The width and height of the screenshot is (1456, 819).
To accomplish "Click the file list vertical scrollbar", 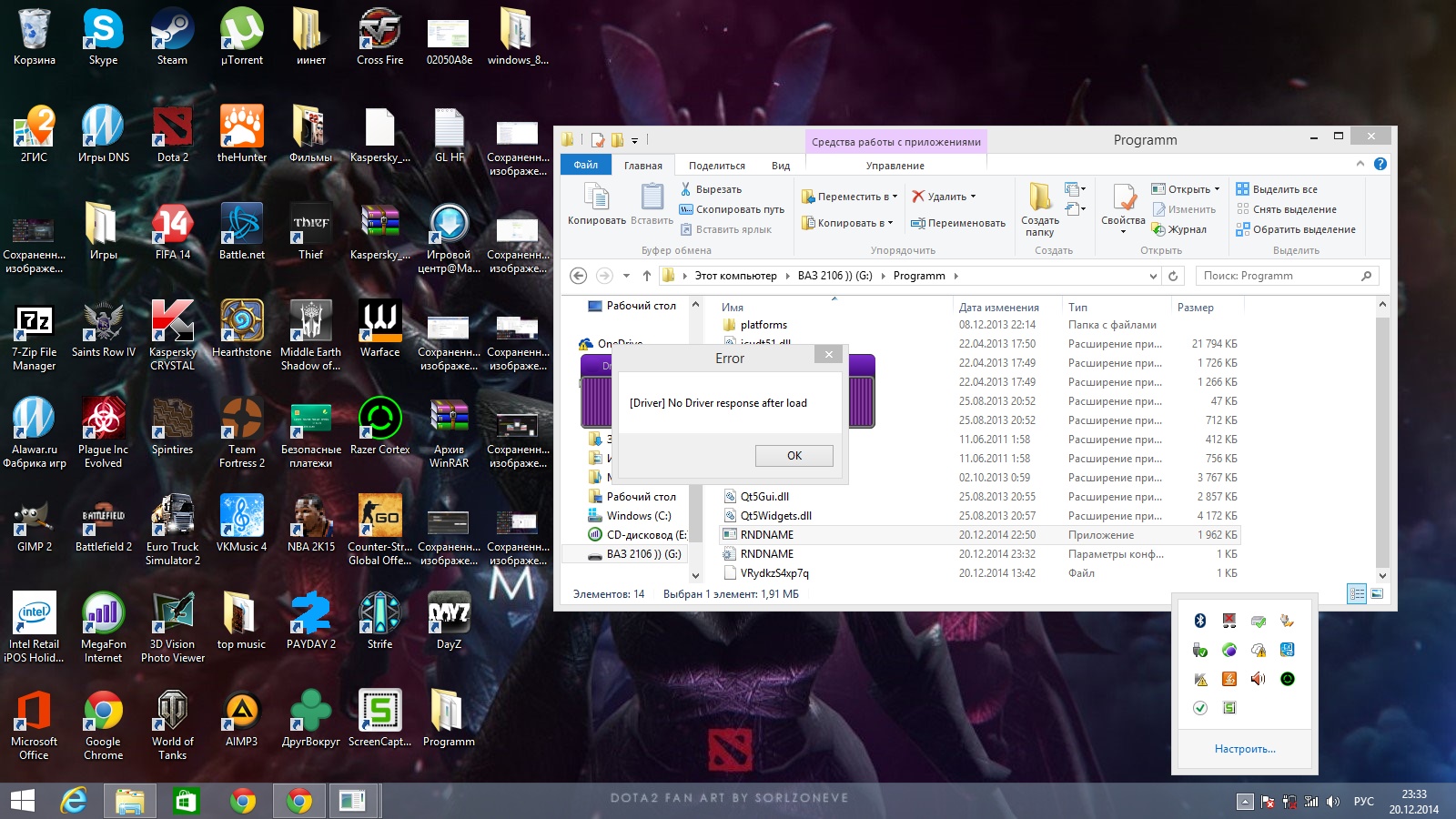I will (1382, 440).
